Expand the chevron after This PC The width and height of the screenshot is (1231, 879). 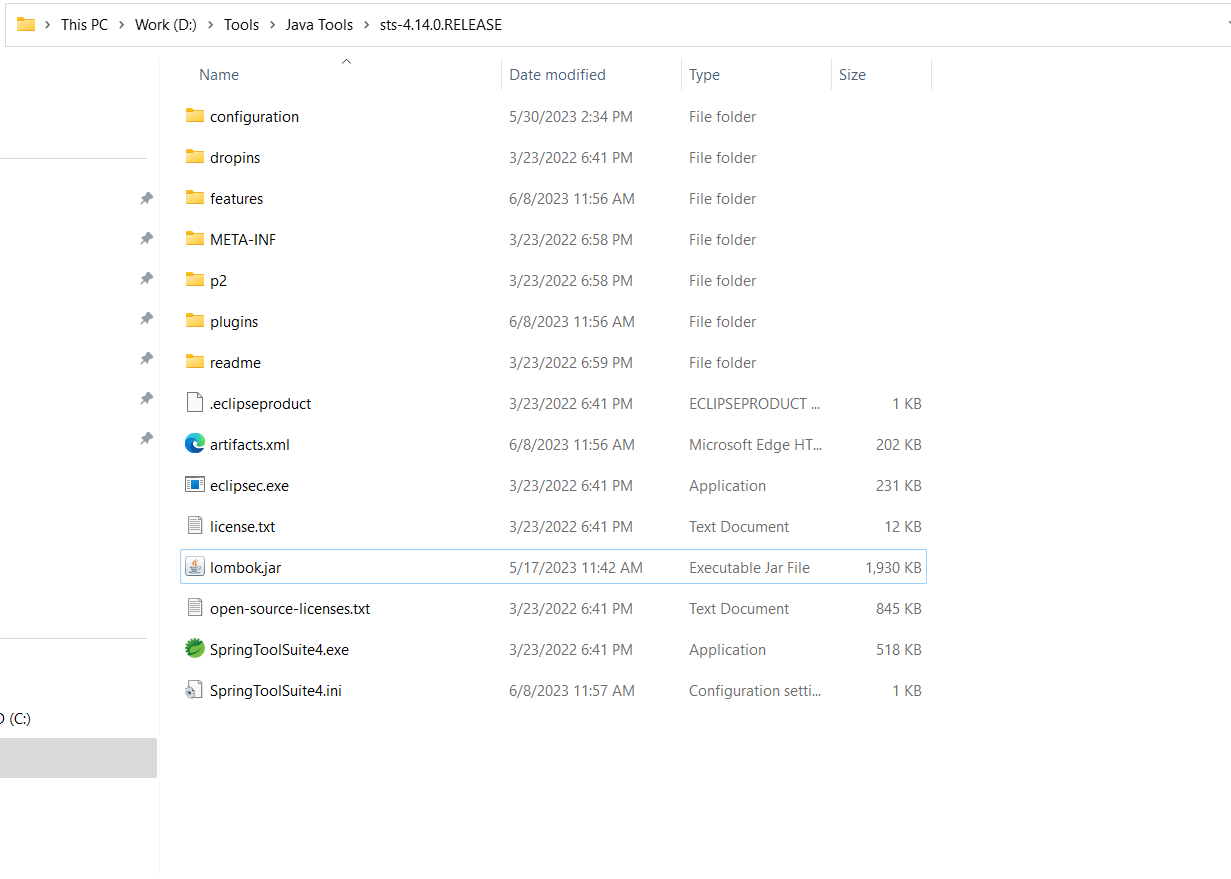click(x=121, y=25)
